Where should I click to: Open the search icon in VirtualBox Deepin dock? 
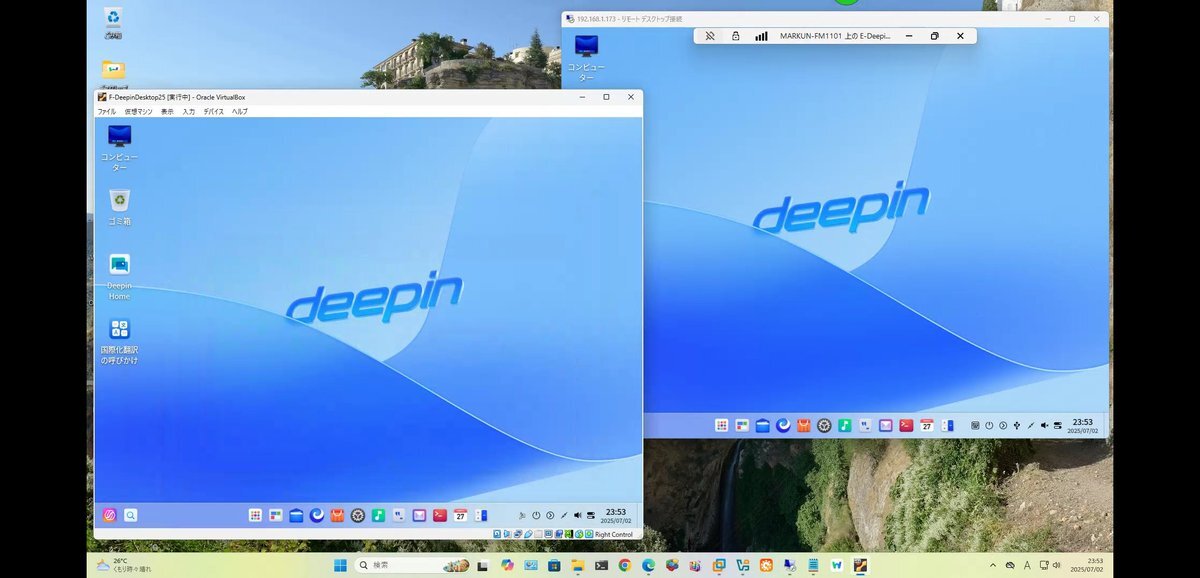(130, 515)
